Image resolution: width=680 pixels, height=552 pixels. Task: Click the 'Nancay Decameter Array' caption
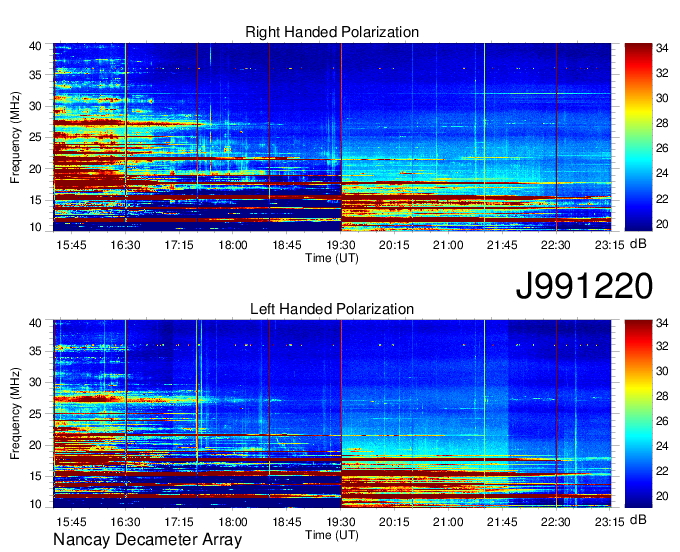click(x=147, y=539)
